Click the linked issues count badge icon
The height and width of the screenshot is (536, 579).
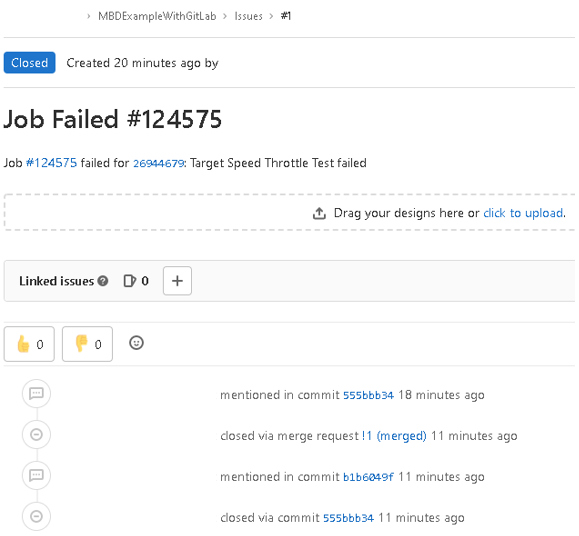pyautogui.click(x=130, y=281)
